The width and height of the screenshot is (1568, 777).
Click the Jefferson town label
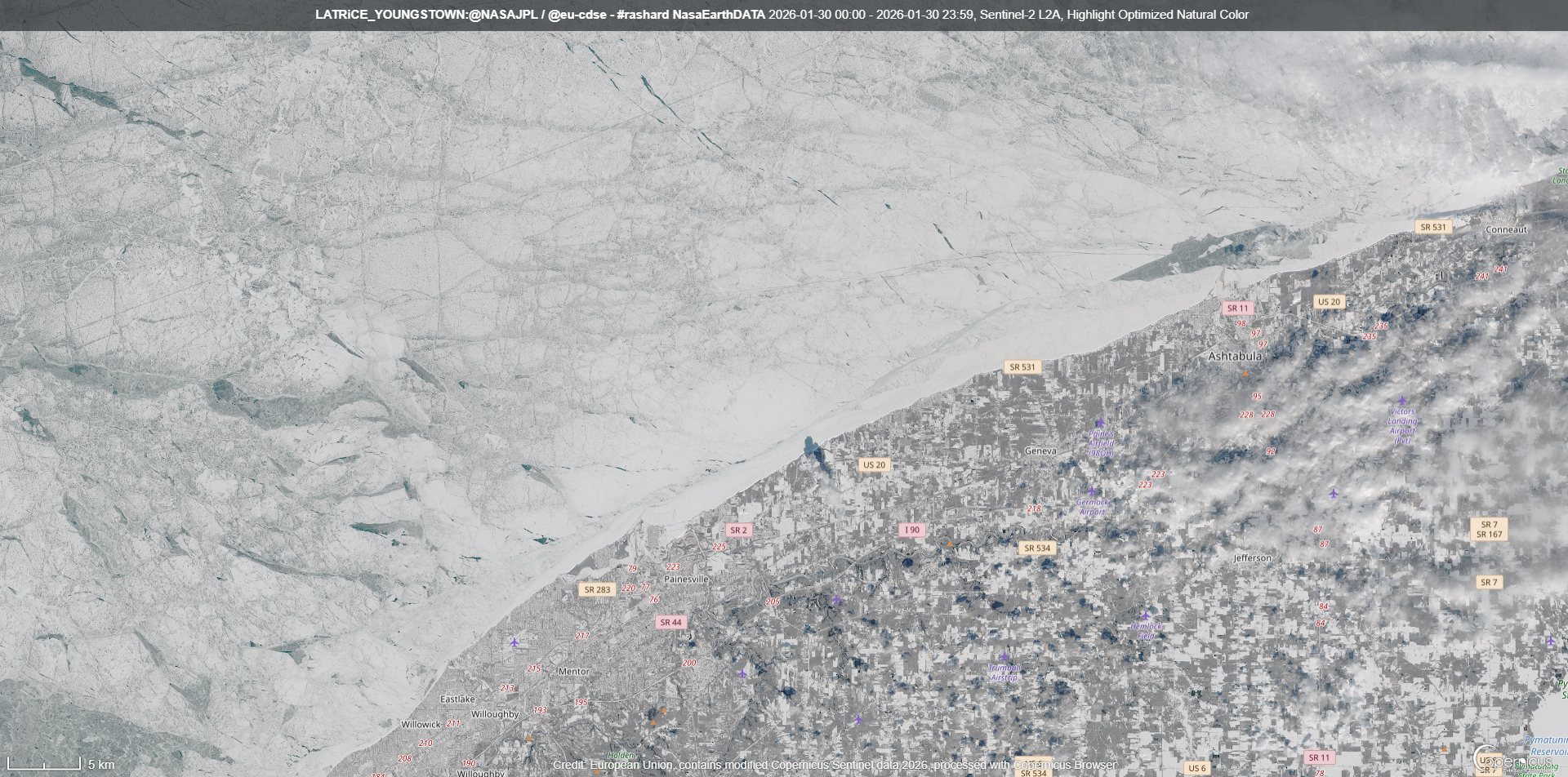(x=1252, y=557)
